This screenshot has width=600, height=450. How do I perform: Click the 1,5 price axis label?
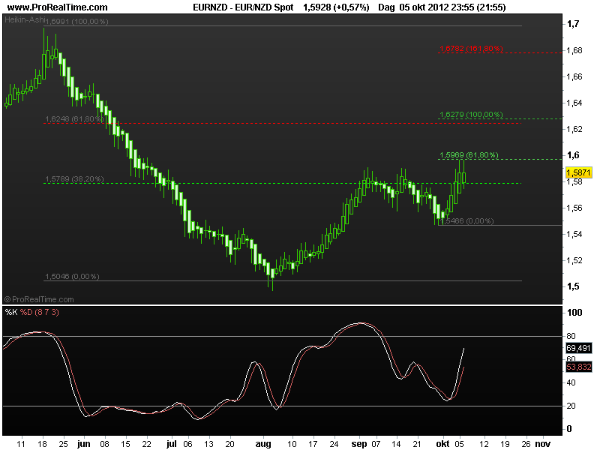[x=573, y=286]
